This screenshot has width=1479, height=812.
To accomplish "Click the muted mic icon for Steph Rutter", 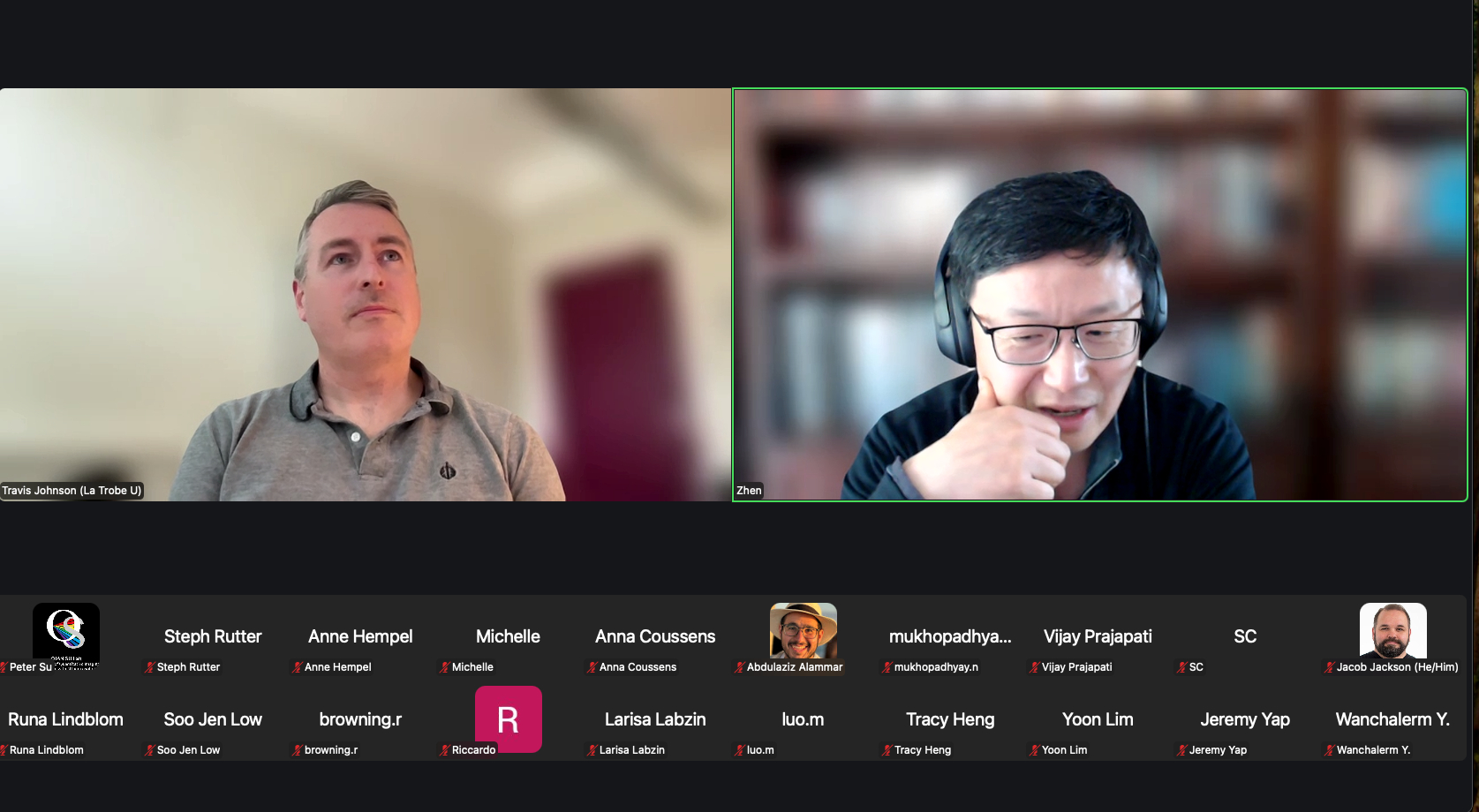I will click(x=150, y=667).
